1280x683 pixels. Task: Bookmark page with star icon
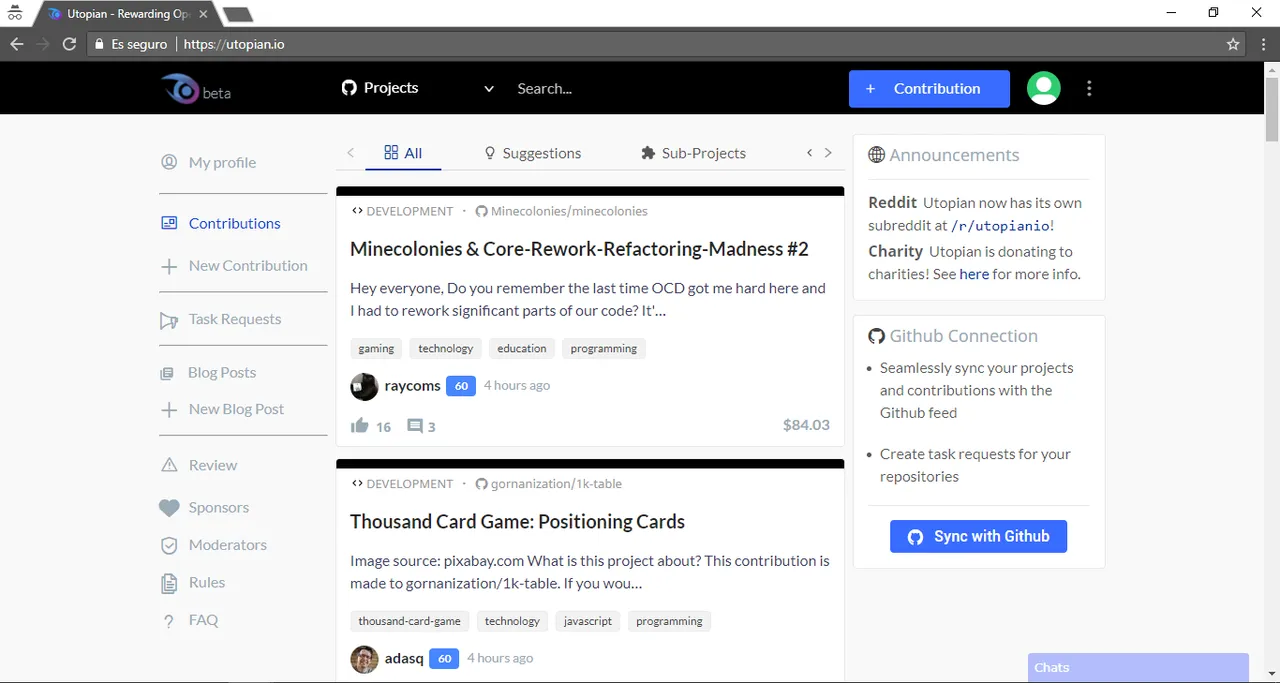point(1233,44)
